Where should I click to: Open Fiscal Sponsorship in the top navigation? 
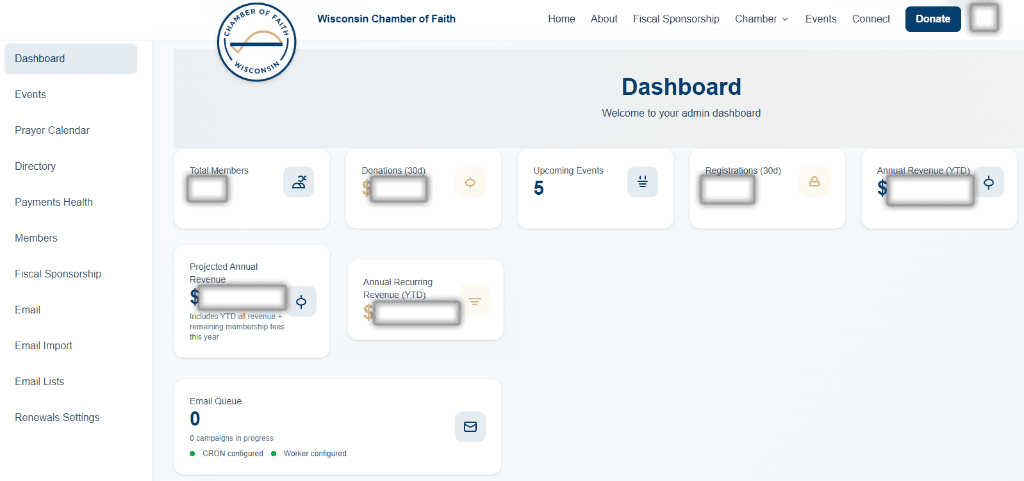[676, 19]
